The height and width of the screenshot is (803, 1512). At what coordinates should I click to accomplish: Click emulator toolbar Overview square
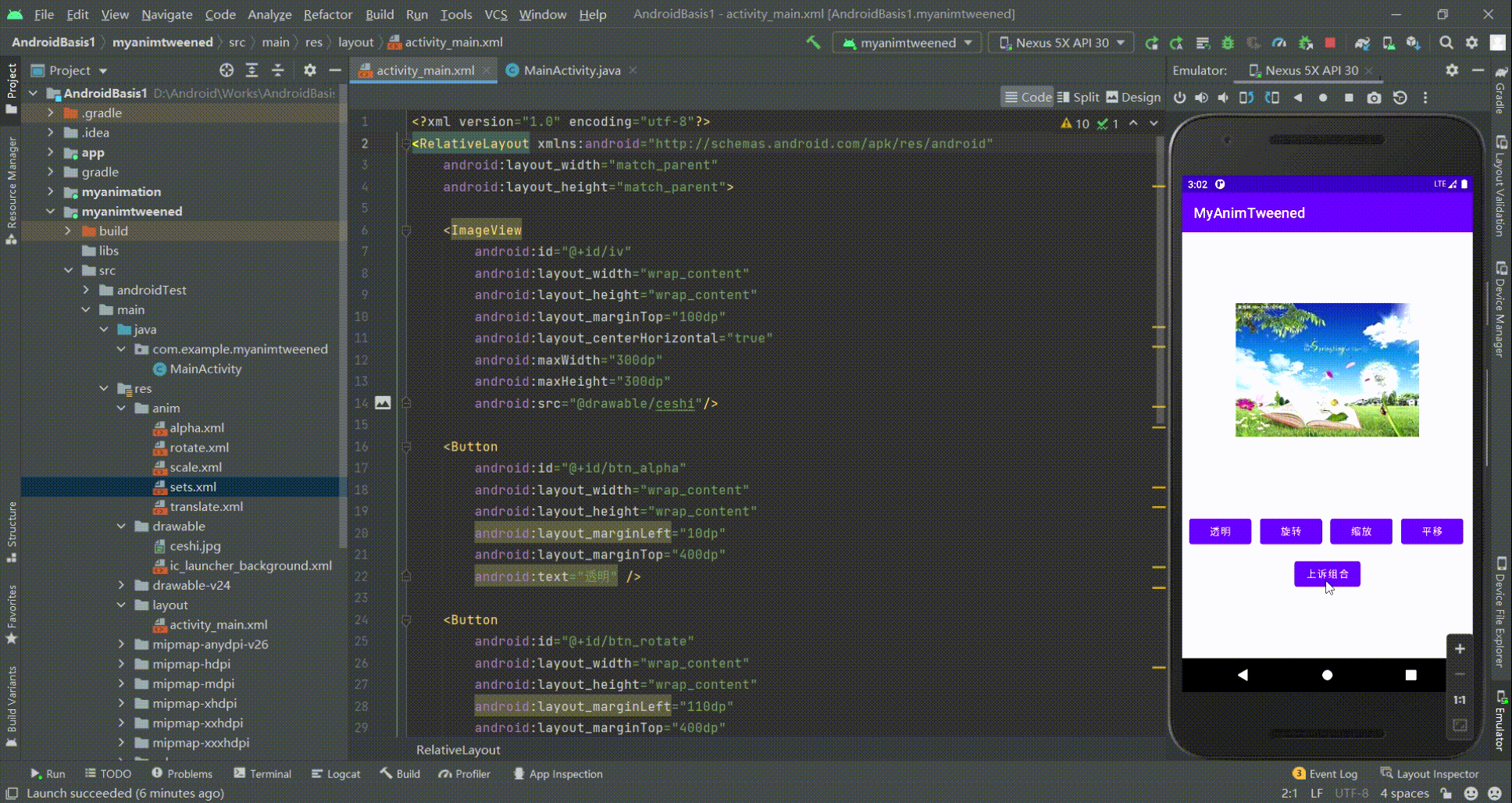[1349, 98]
